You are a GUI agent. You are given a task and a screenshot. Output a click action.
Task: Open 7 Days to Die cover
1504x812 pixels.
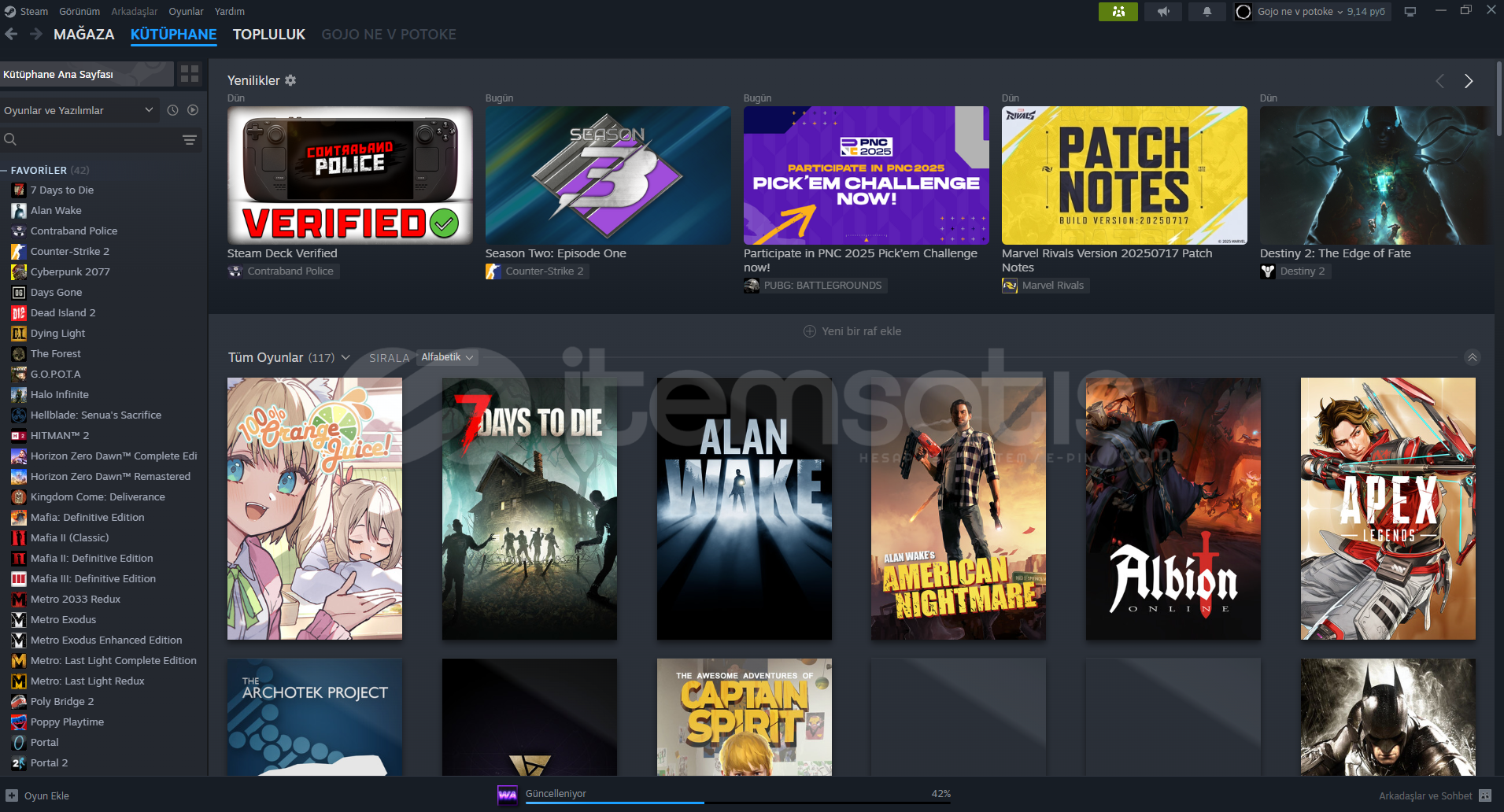click(530, 508)
